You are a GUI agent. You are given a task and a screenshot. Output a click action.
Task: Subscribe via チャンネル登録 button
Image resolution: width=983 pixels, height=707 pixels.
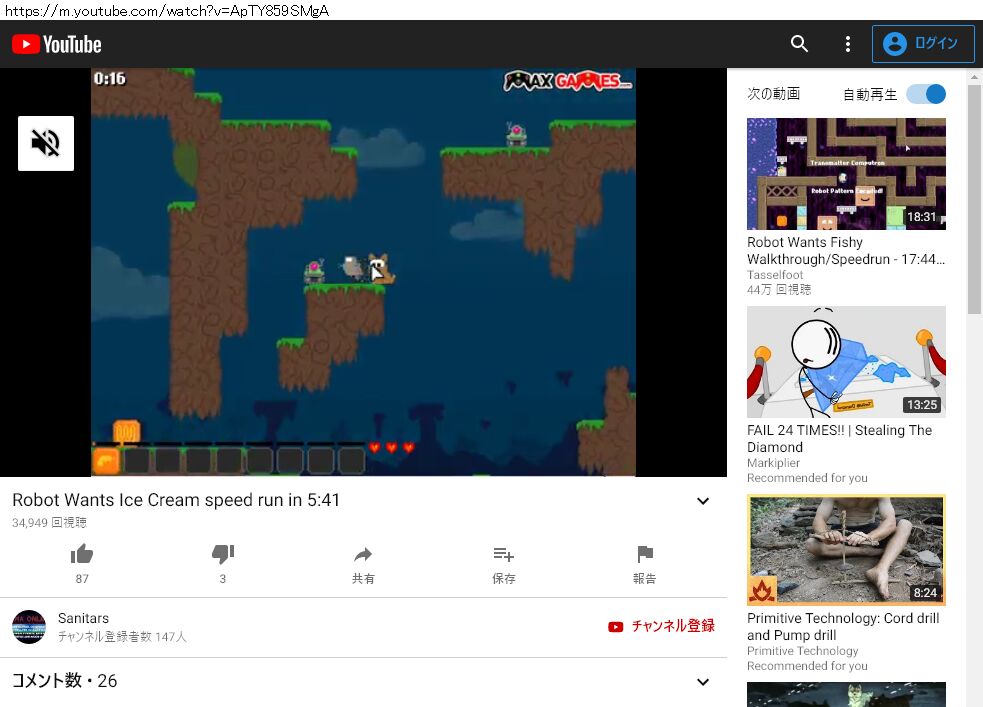pyautogui.click(x=661, y=626)
